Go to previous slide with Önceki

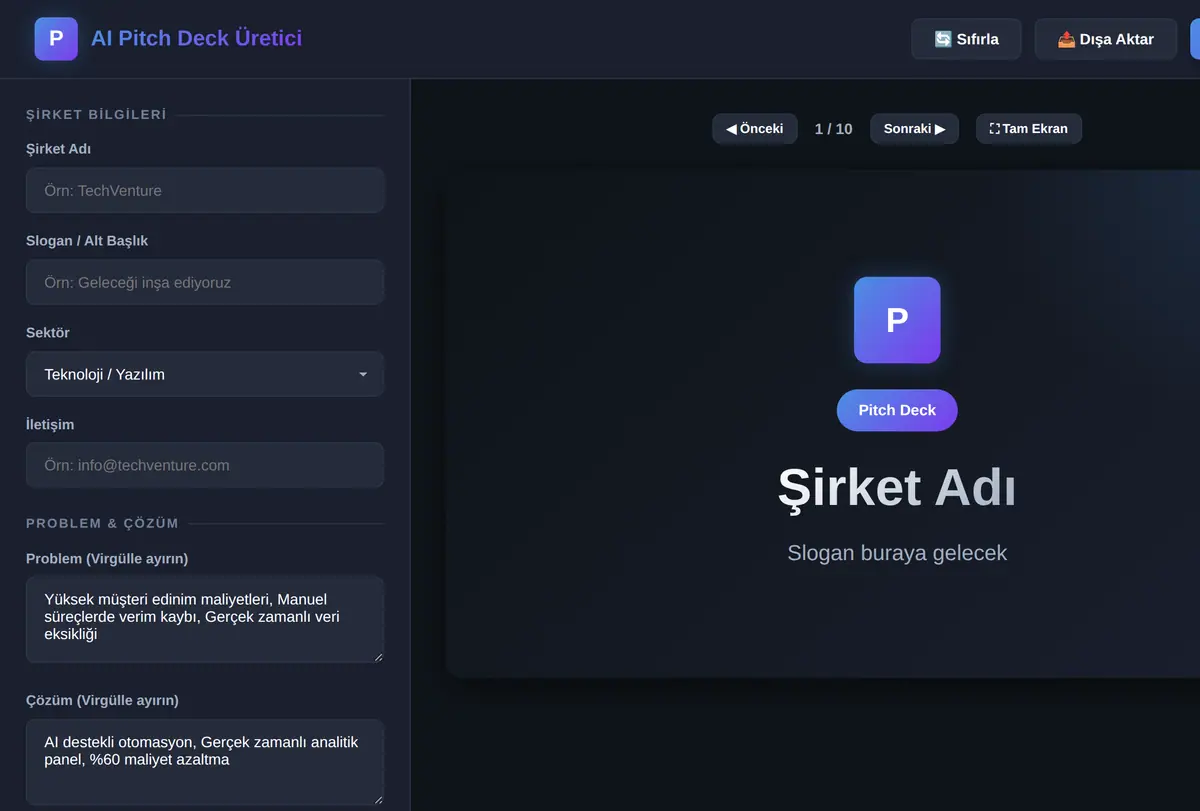point(754,129)
